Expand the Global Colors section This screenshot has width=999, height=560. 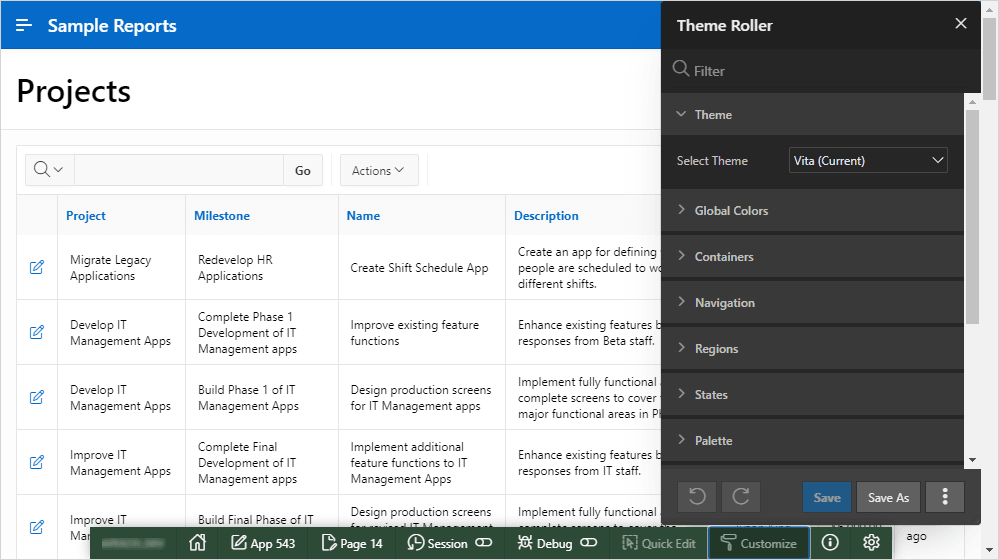coord(731,211)
